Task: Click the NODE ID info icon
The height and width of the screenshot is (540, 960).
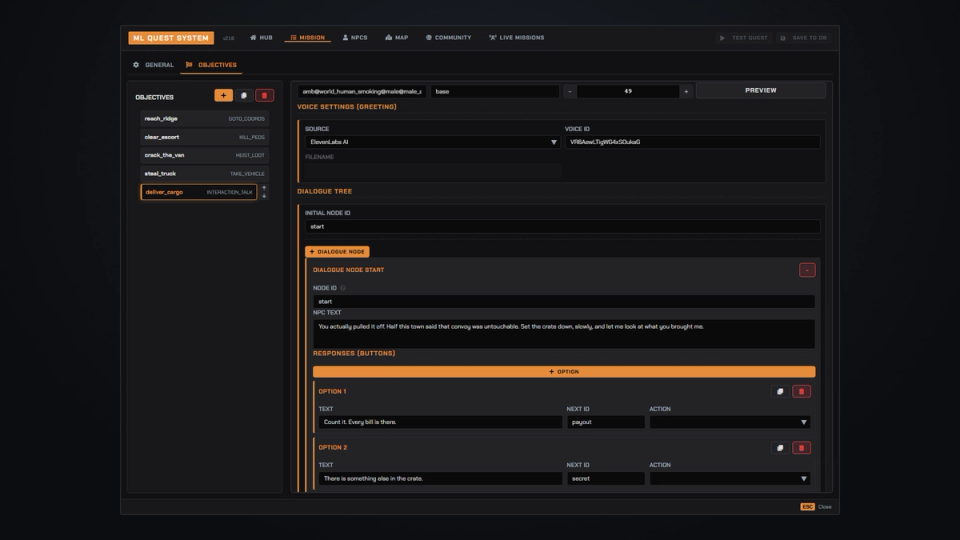Action: [343, 288]
